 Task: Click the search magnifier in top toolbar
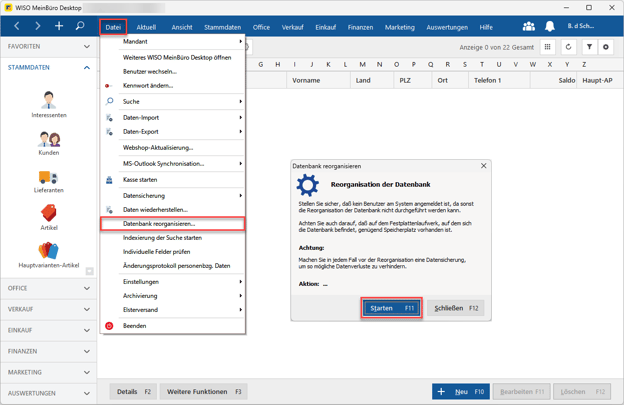point(80,26)
